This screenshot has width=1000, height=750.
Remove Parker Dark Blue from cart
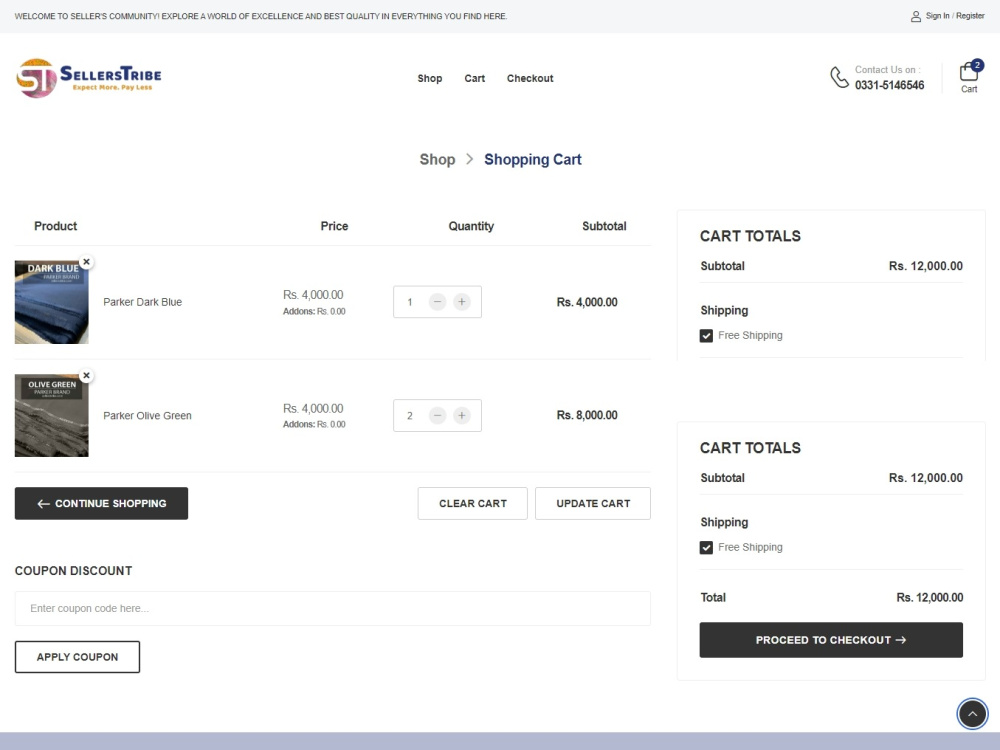(x=87, y=261)
